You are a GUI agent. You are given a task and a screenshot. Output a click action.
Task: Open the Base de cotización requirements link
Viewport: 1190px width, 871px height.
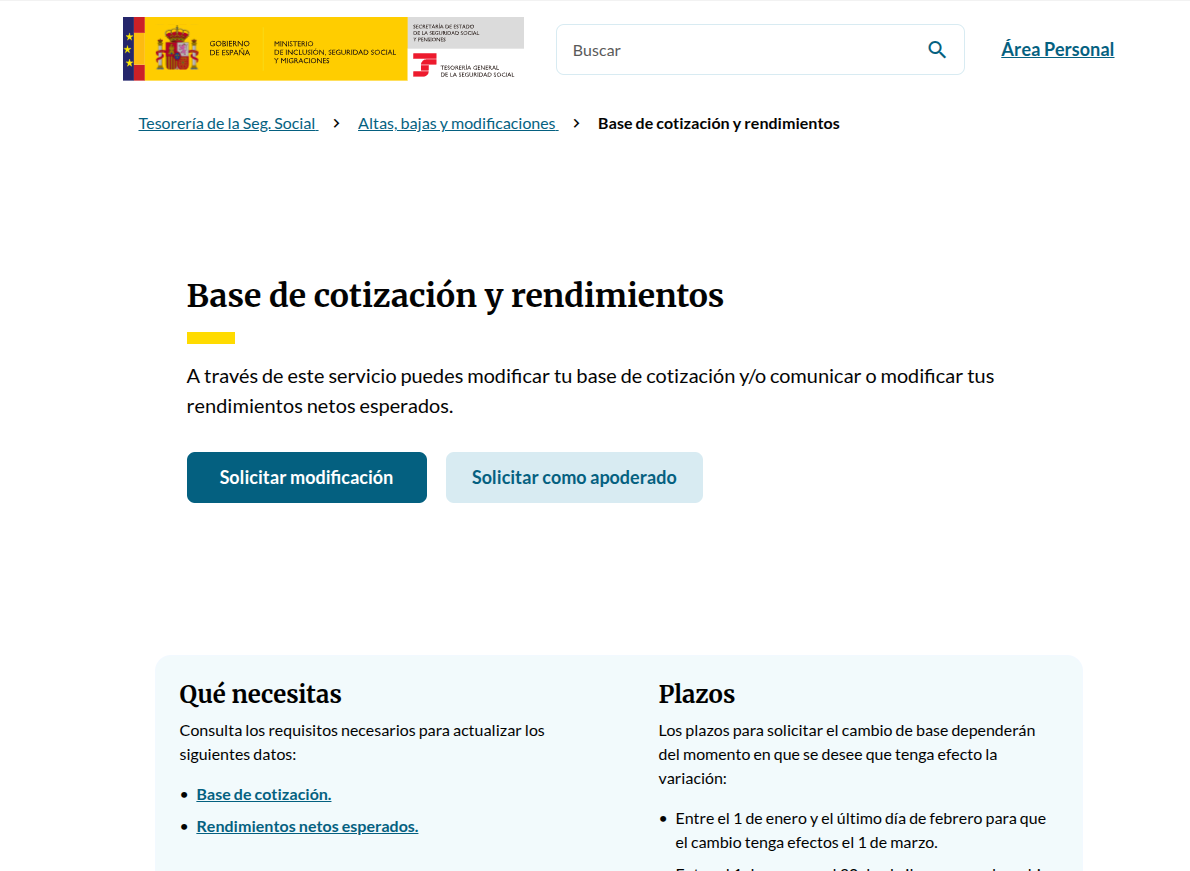263,794
